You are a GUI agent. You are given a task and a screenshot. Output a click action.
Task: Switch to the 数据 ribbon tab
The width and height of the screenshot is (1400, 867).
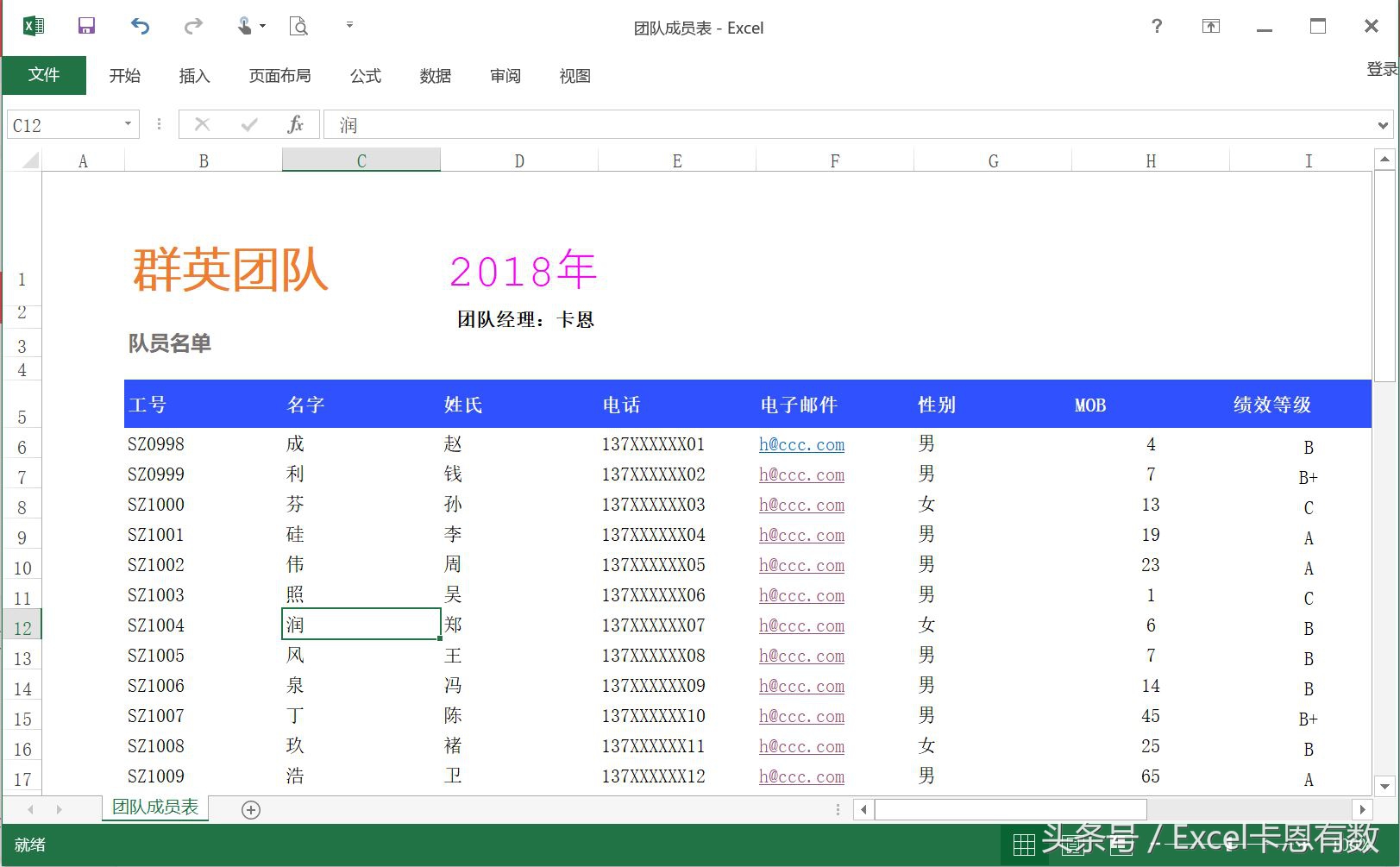436,76
